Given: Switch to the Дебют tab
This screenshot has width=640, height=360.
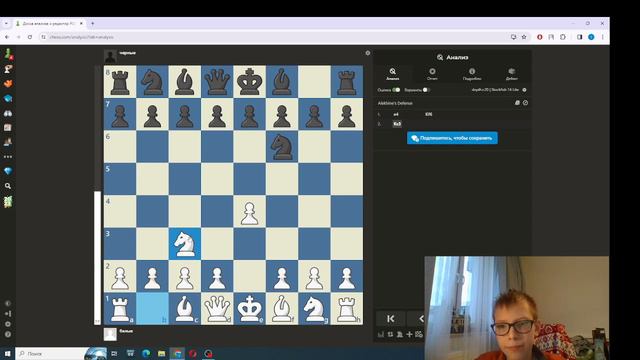Looking at the screenshot, I should (x=511, y=74).
